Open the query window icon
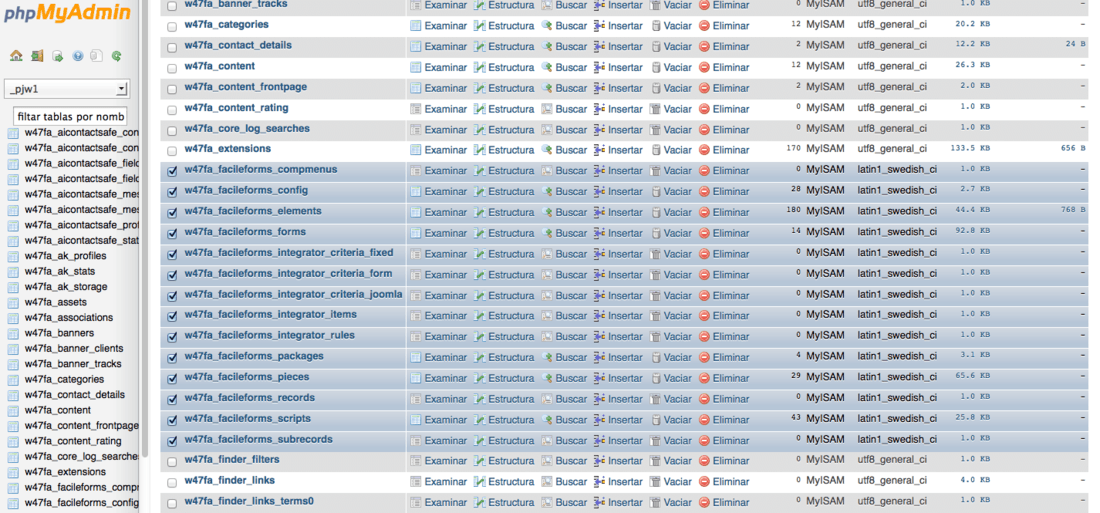 (x=58, y=56)
